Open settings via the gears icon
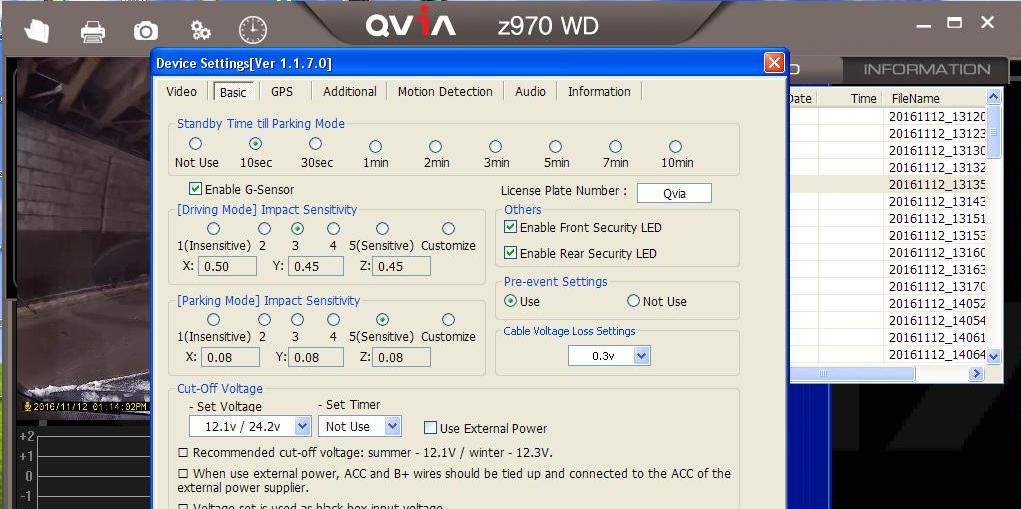 pyautogui.click(x=200, y=30)
